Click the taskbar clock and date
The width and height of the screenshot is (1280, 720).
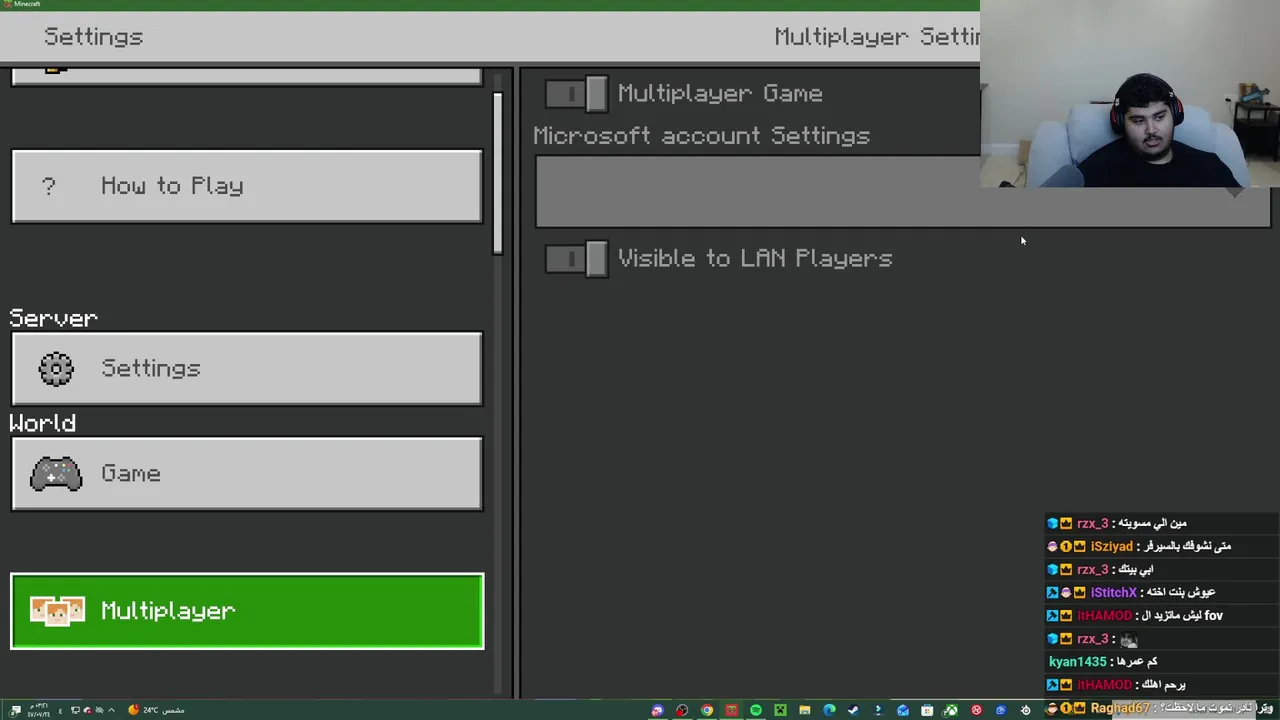pyautogui.click(x=39, y=710)
